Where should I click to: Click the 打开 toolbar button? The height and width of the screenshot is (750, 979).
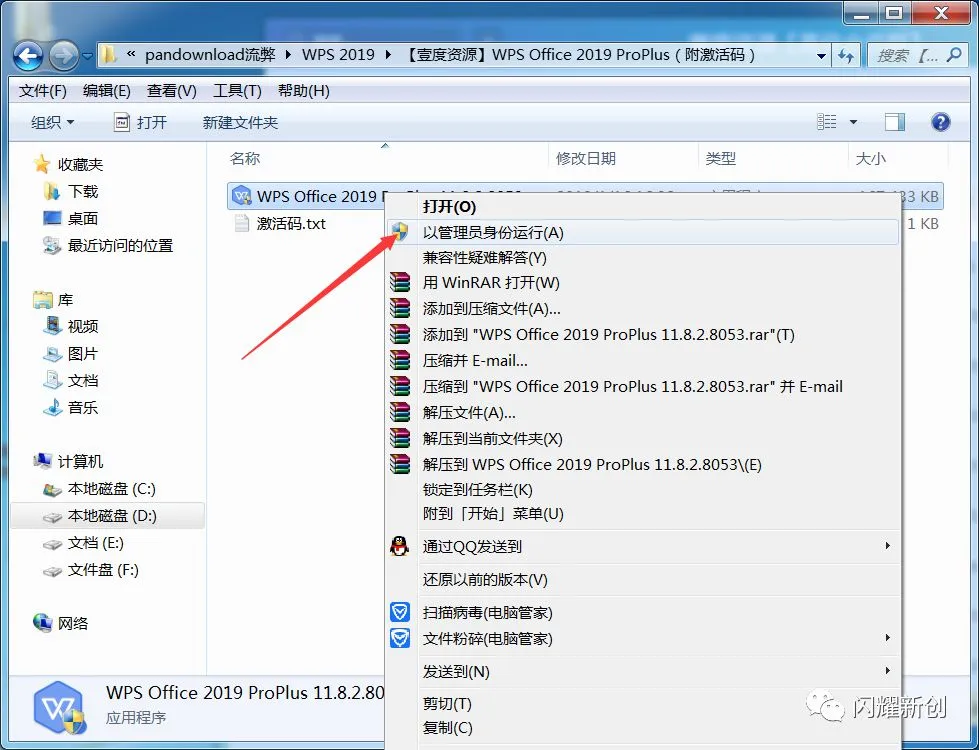[140, 122]
